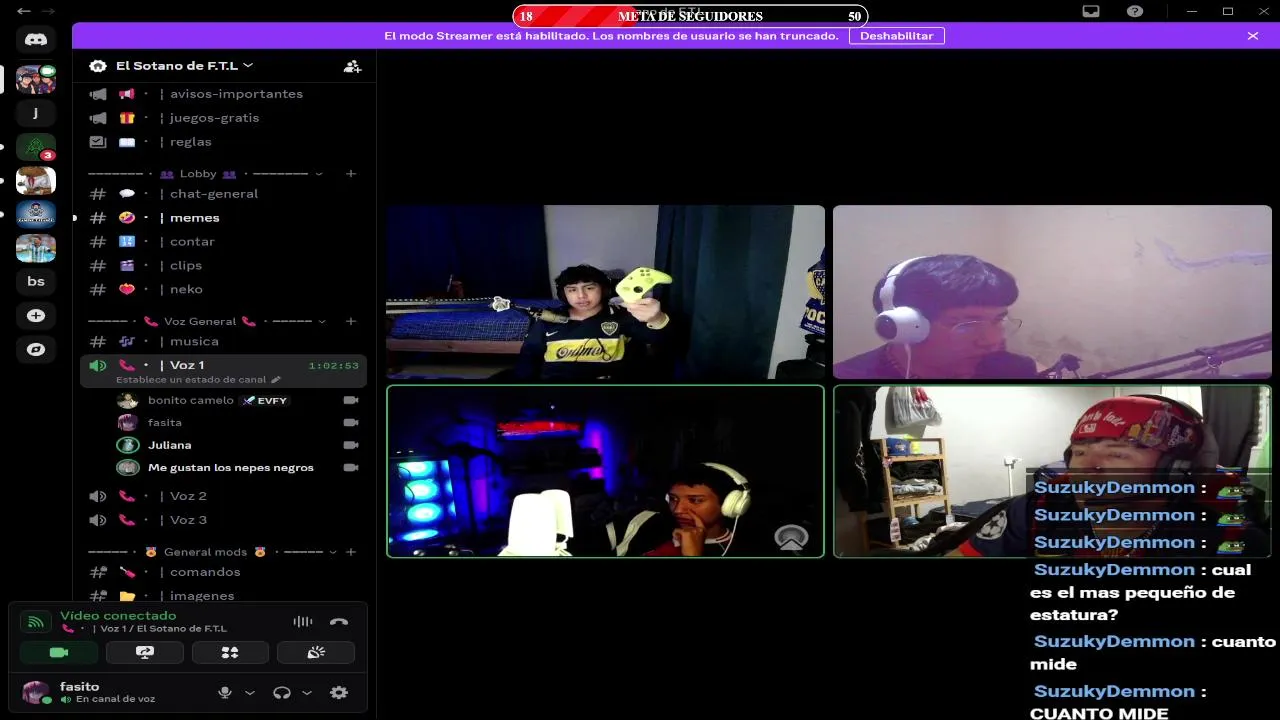Viewport: 1280px width, 720px height.
Task: Deafen with the headphones icon
Action: [282, 692]
